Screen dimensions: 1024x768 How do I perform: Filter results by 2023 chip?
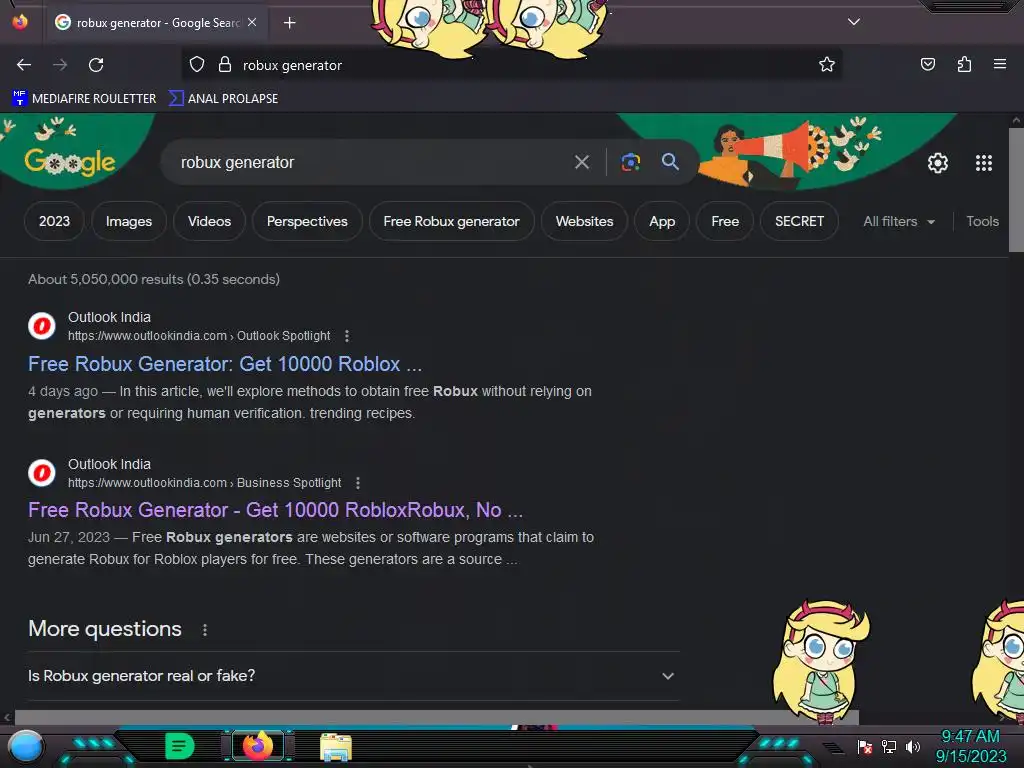click(54, 221)
